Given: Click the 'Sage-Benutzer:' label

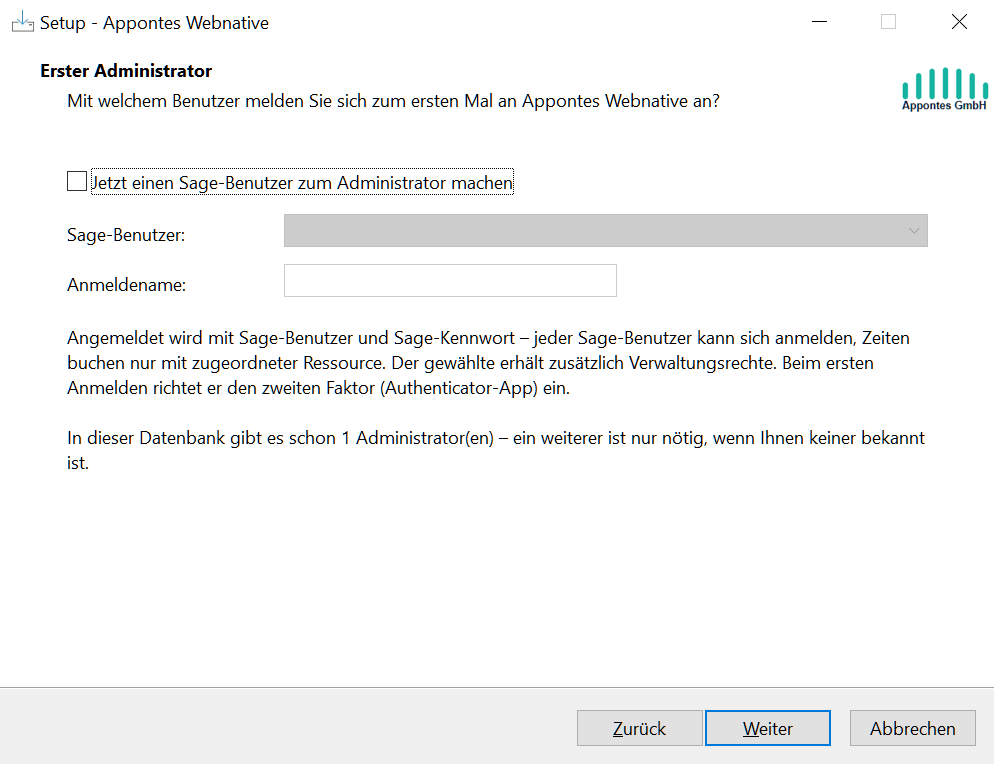Looking at the screenshot, I should pyautogui.click(x=126, y=235).
